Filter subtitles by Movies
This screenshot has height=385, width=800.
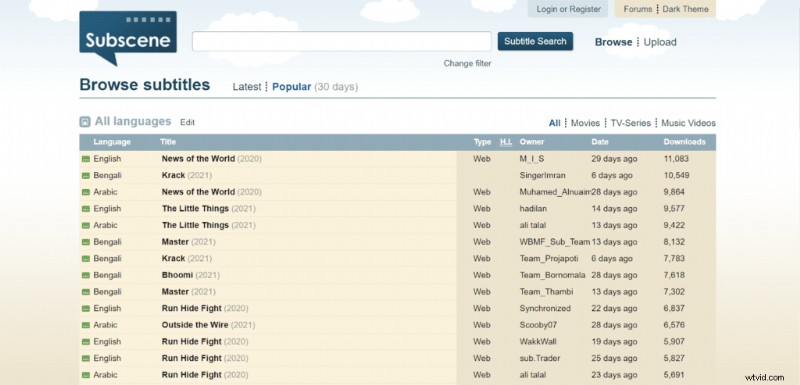click(x=585, y=123)
